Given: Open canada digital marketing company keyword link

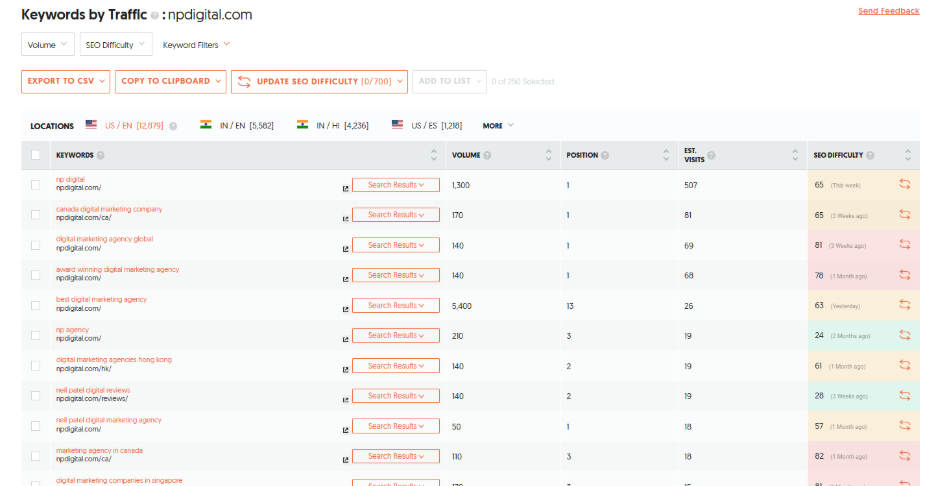Looking at the screenshot, I should 109,209.
